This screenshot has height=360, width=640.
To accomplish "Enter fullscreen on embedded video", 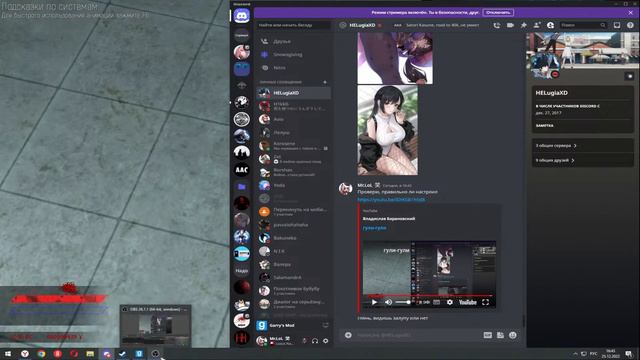I will pos(485,302).
